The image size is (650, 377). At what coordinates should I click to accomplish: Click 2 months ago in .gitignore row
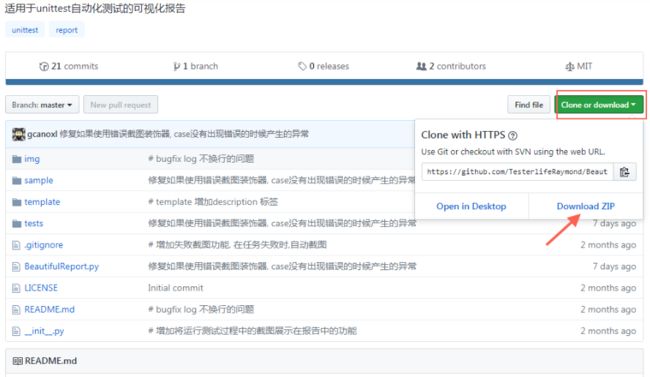pyautogui.click(x=608, y=245)
